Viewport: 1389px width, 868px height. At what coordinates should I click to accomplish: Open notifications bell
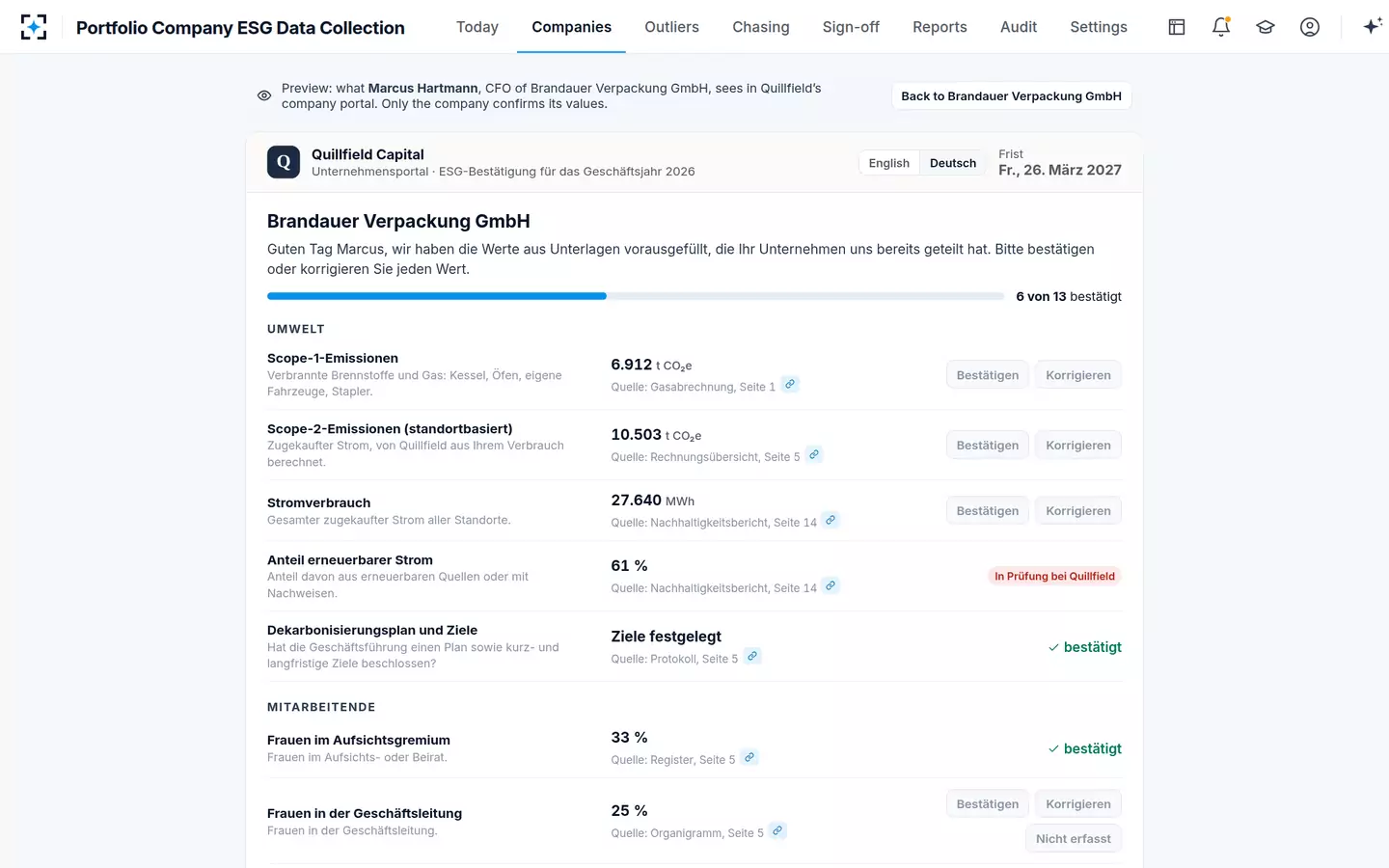1221,27
